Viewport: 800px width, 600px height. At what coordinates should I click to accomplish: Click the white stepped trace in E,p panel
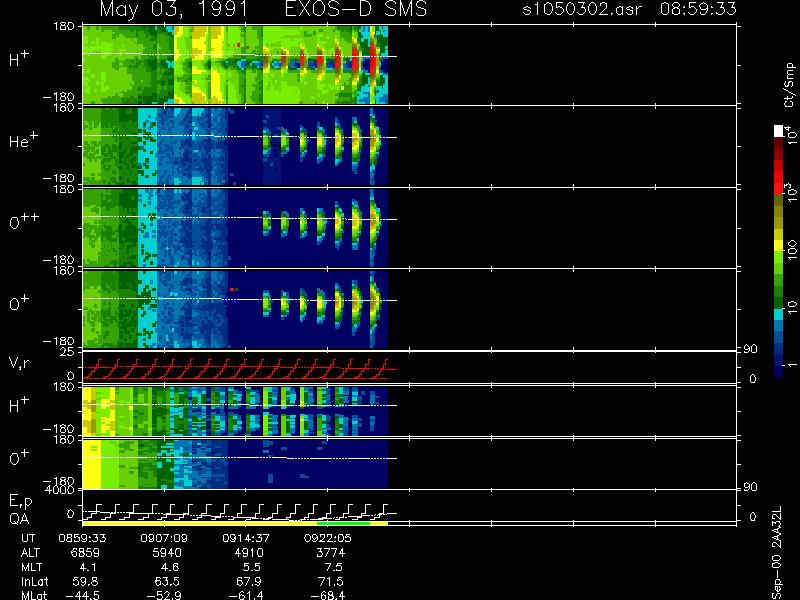tap(240, 511)
